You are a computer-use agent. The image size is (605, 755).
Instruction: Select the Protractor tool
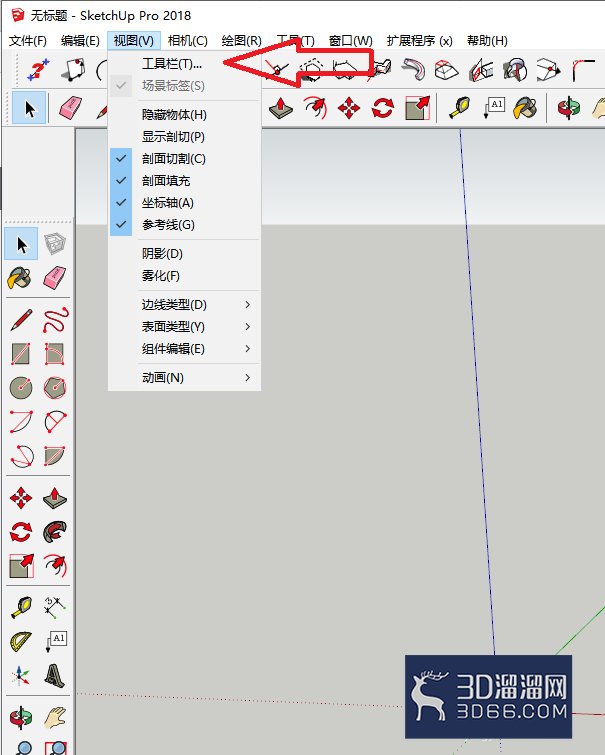21,642
